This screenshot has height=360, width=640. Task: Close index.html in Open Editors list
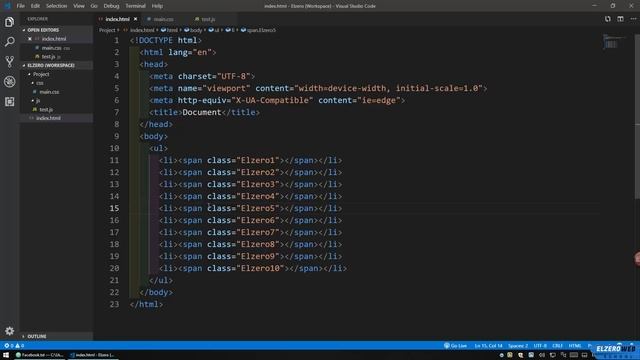coord(30,39)
